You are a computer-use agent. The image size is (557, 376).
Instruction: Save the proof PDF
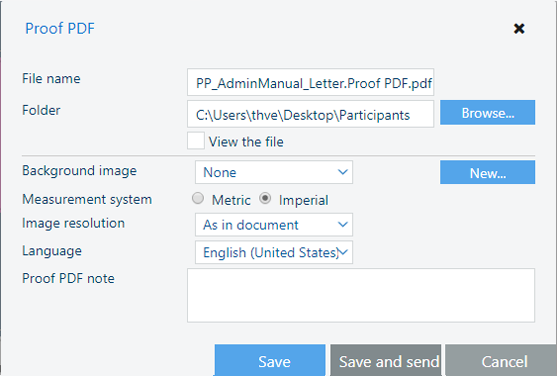pos(270,360)
